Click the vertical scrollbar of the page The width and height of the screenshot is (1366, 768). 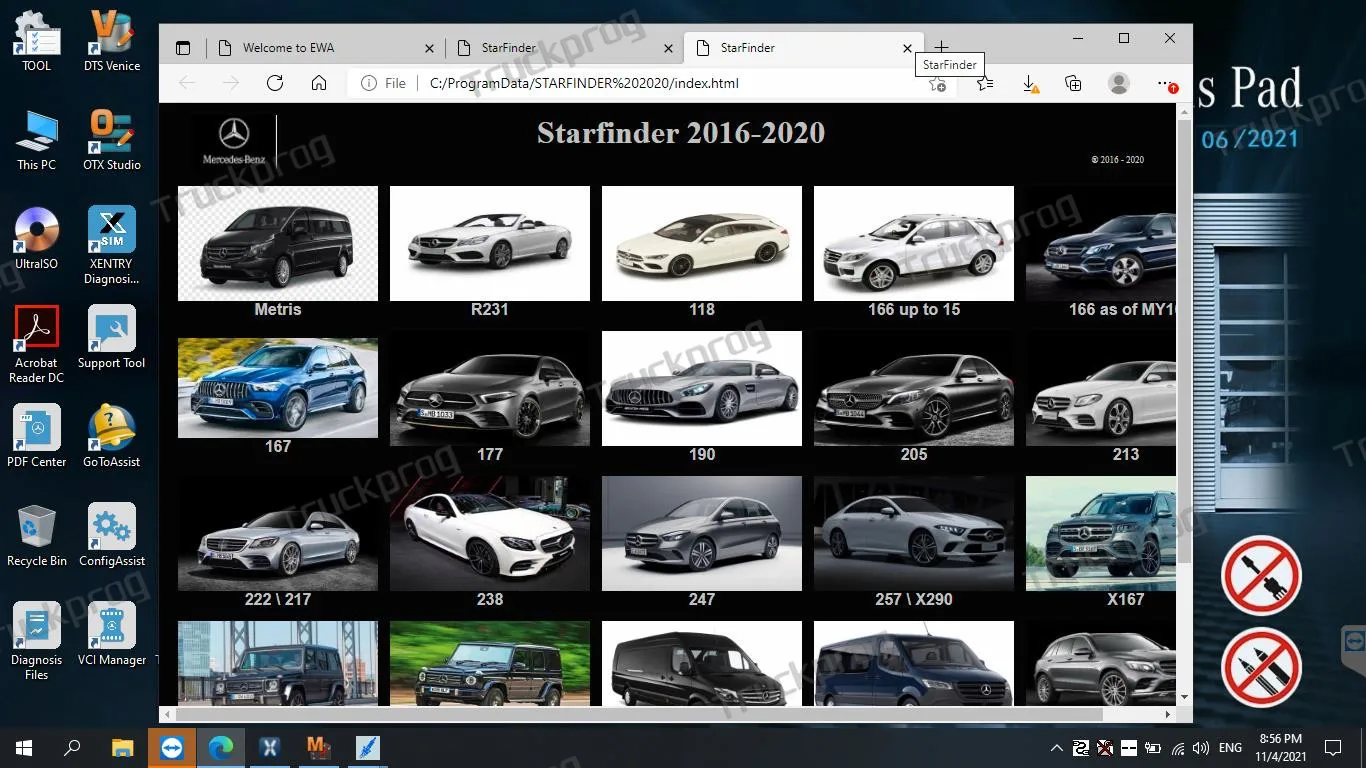click(1184, 340)
